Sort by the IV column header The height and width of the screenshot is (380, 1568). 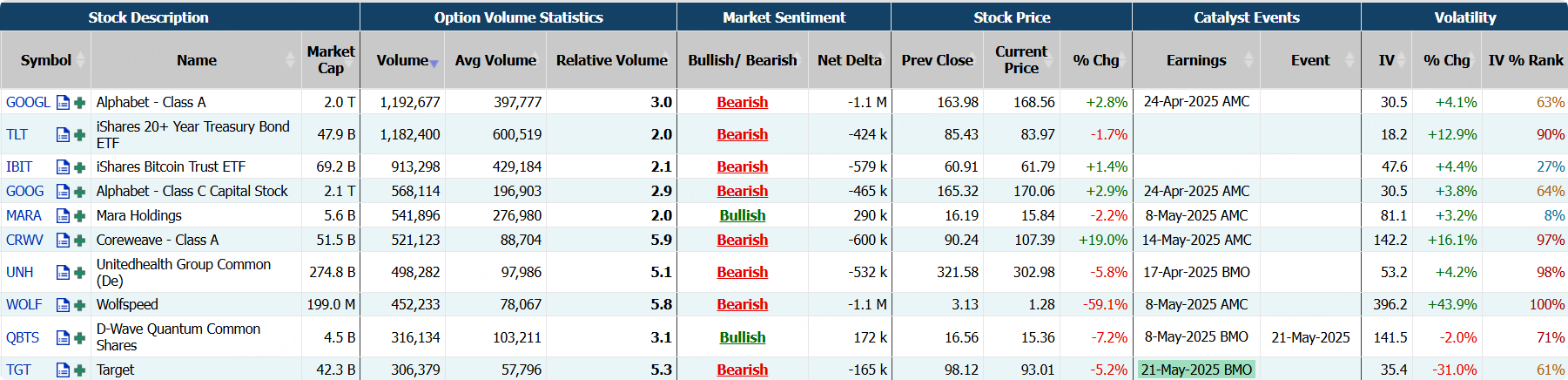(1387, 60)
